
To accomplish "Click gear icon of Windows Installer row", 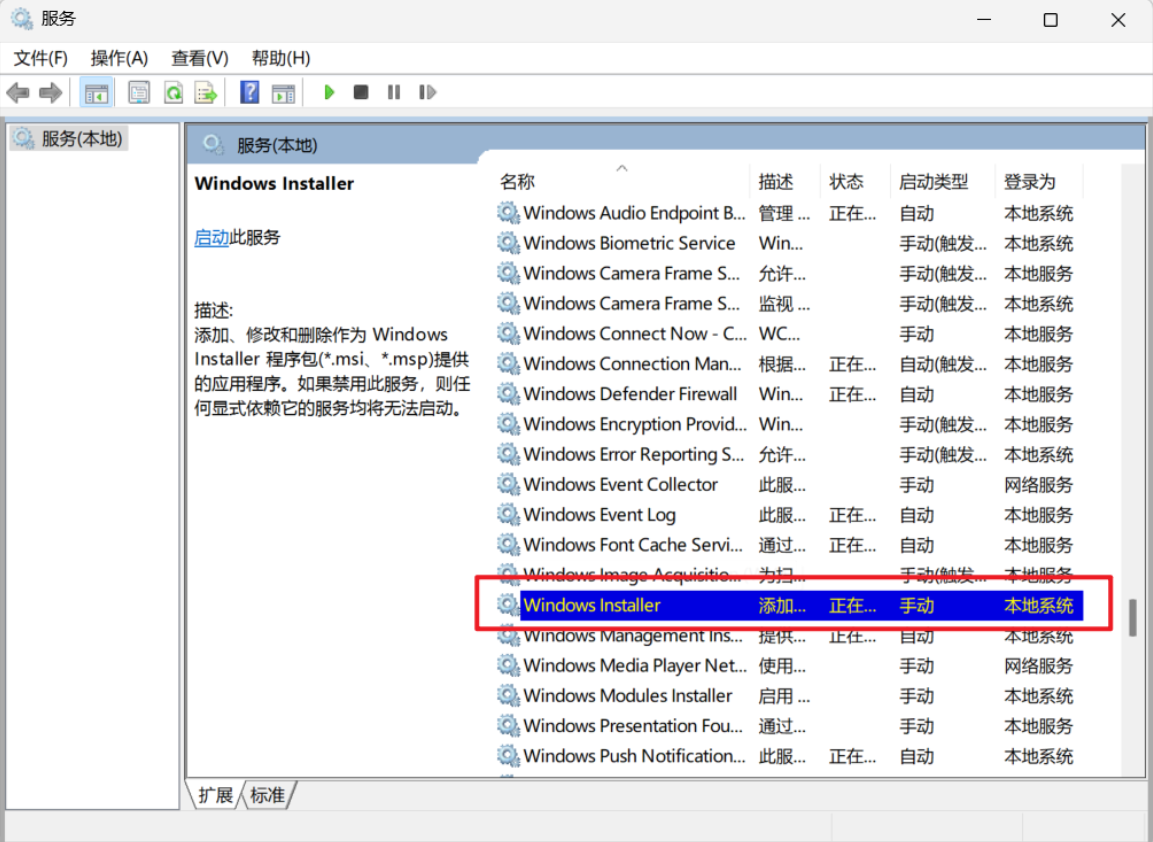I will [x=508, y=604].
